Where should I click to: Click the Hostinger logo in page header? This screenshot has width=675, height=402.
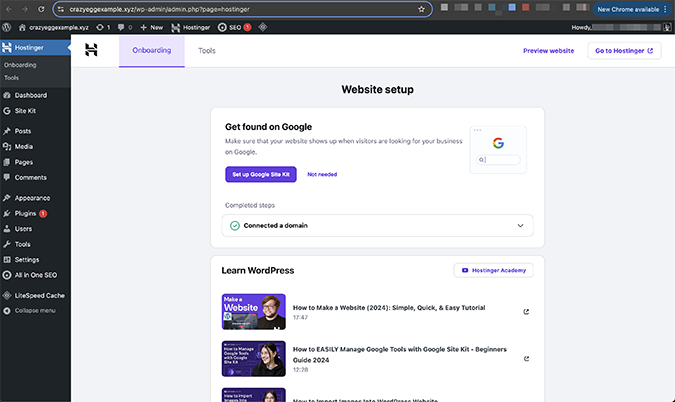coord(91,50)
